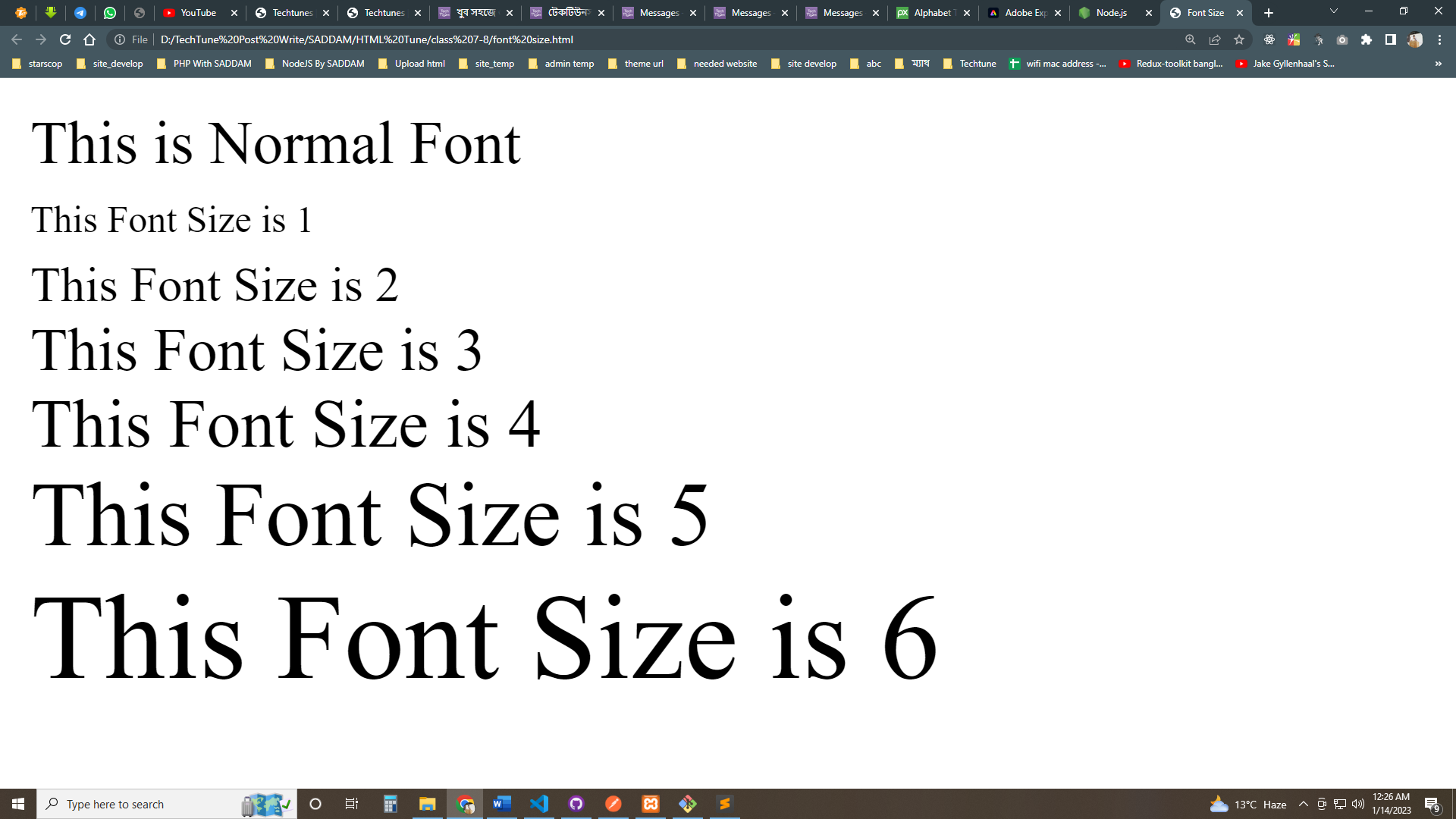The width and height of the screenshot is (1456, 819).
Task: Toggle the browser side panel
Action: tap(1390, 39)
